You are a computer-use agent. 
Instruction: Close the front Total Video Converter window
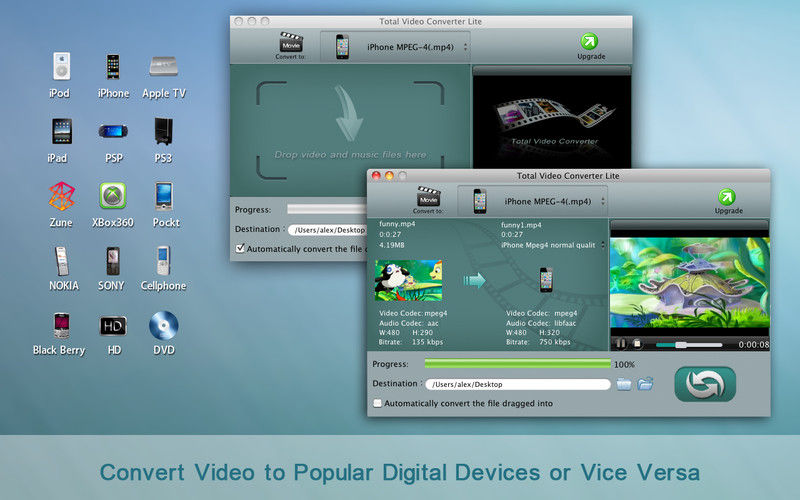point(377,176)
